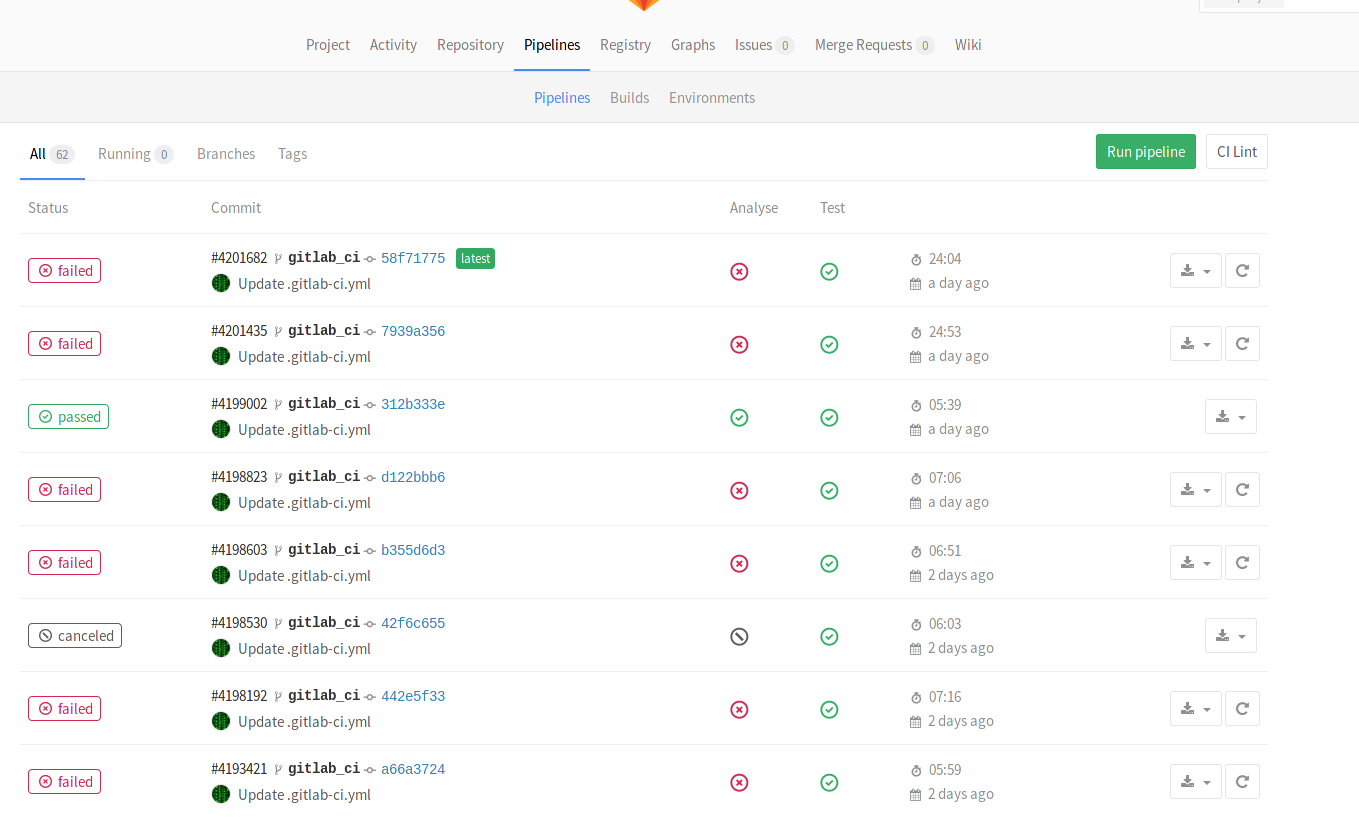Click the search field at top right

point(1278,4)
